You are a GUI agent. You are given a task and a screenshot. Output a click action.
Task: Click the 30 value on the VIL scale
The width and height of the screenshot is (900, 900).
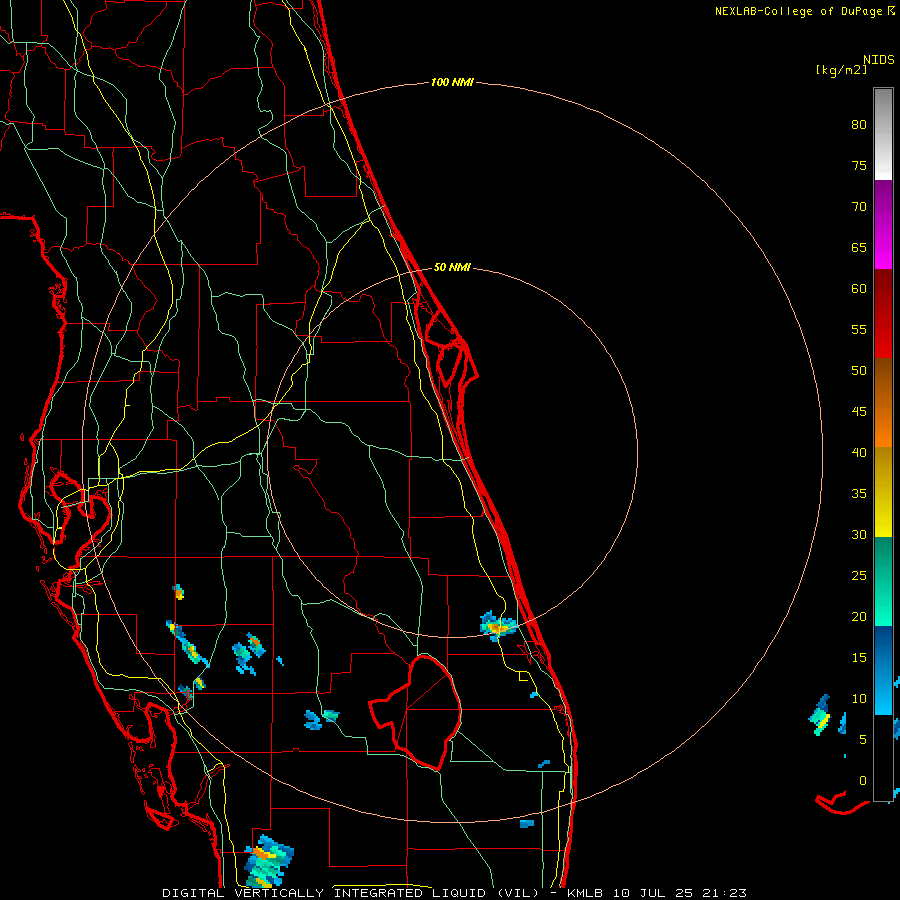click(x=859, y=534)
